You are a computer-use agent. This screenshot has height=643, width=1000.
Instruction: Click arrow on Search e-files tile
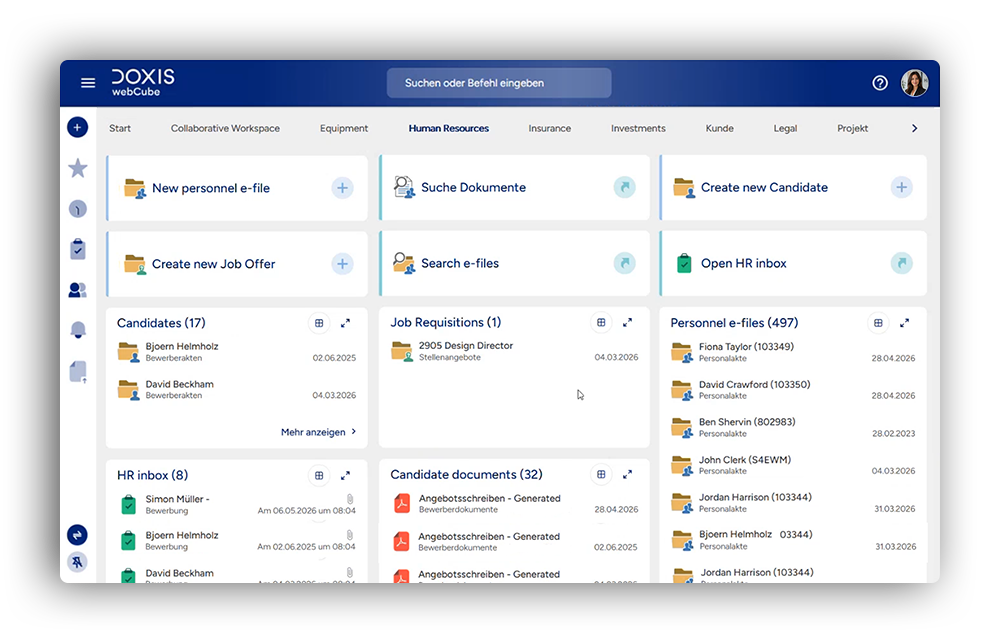point(624,263)
